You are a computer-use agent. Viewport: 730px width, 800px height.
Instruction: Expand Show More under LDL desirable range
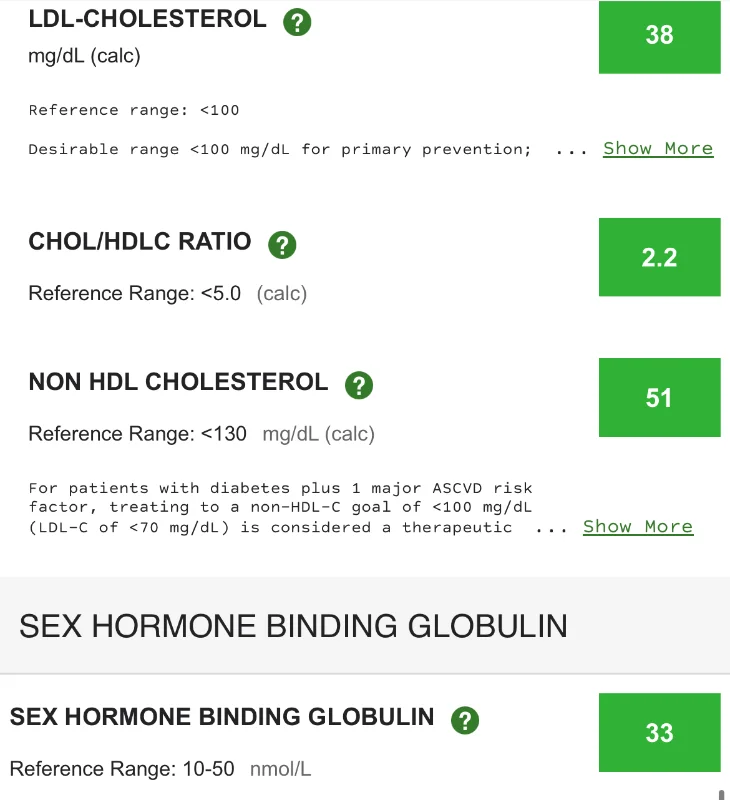658,148
